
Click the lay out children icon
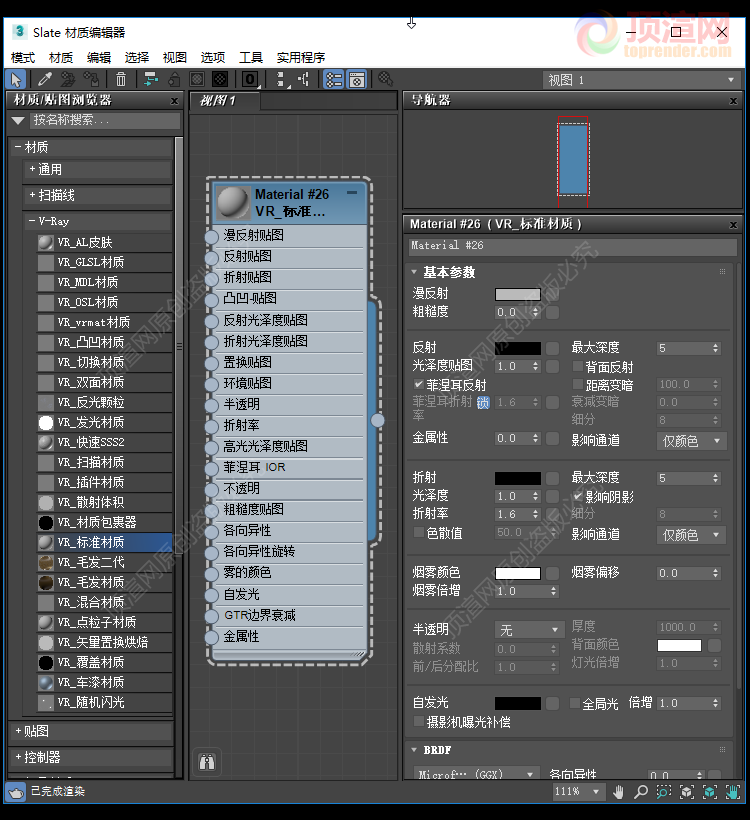(x=304, y=79)
